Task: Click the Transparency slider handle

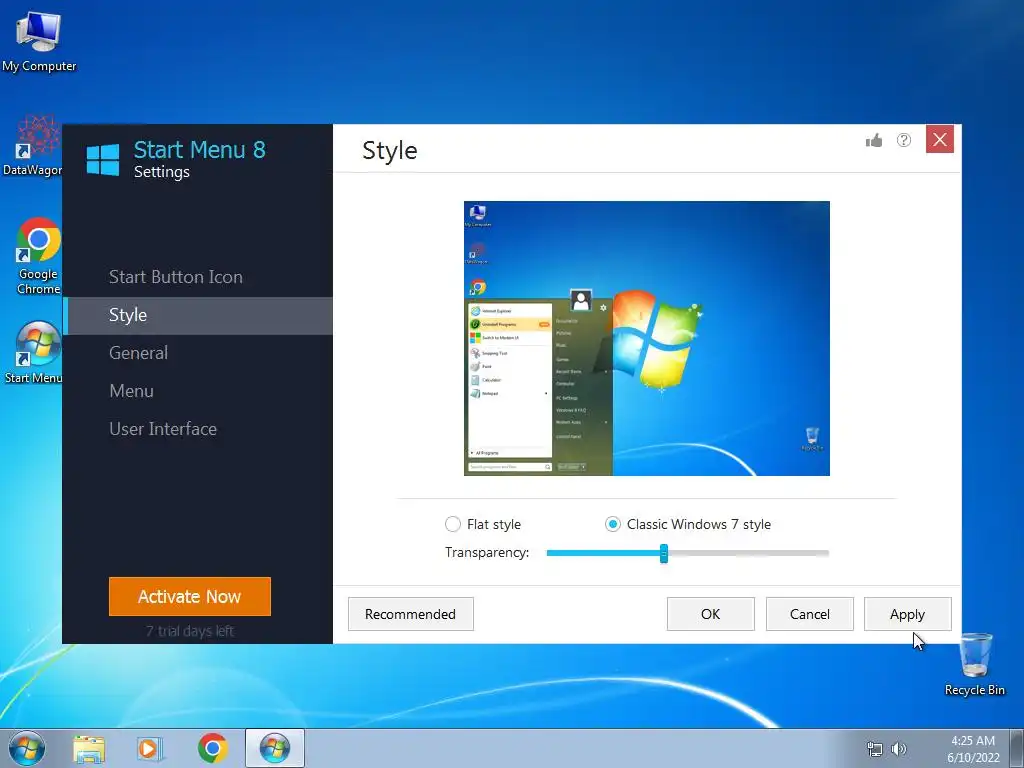Action: tap(664, 553)
